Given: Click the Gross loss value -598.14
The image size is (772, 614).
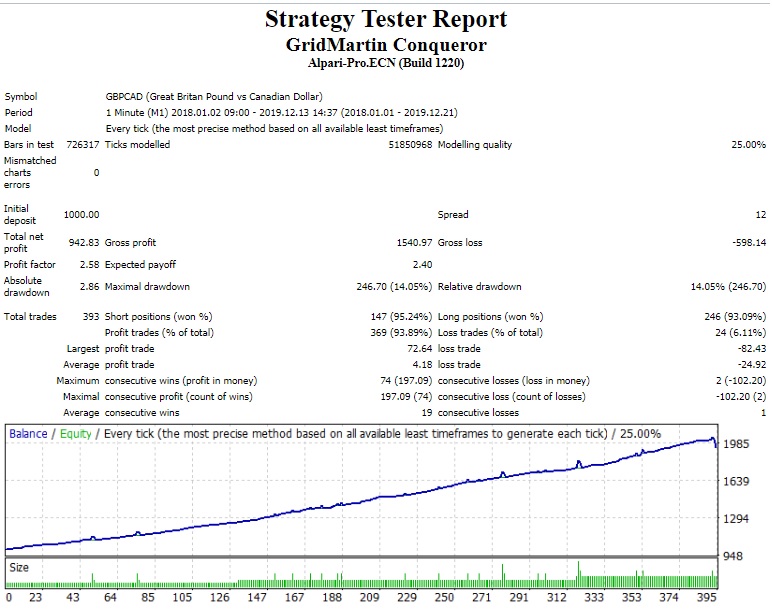Looking at the screenshot, I should 749,243.
